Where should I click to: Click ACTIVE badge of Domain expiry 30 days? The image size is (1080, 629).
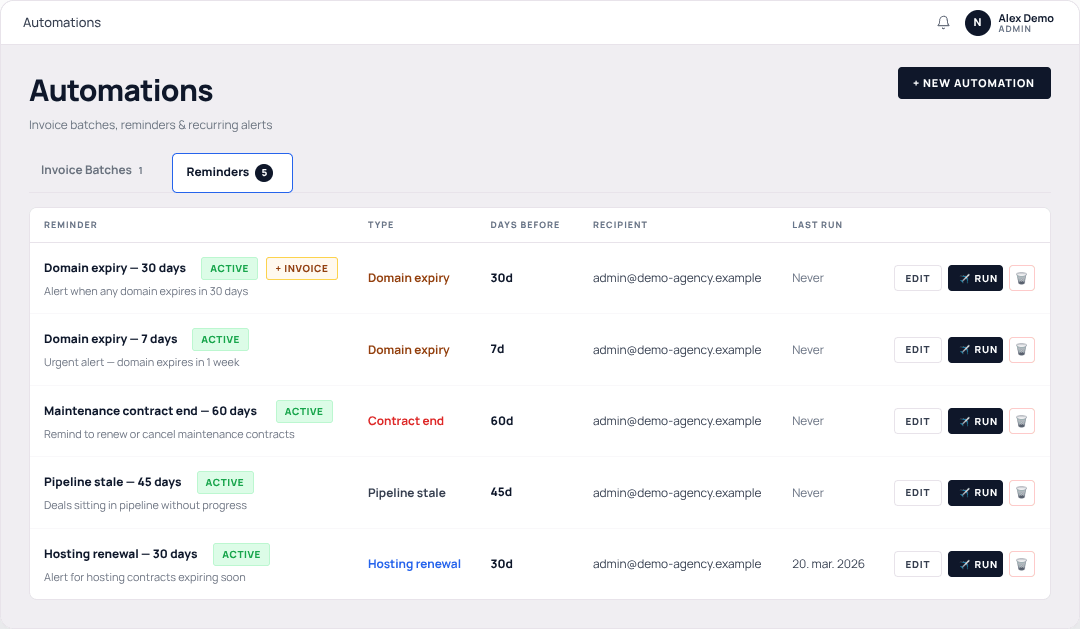(x=229, y=269)
